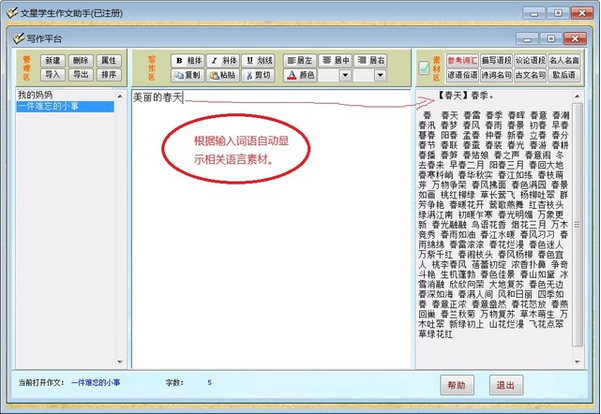Click the 退出 exit button

(506, 385)
